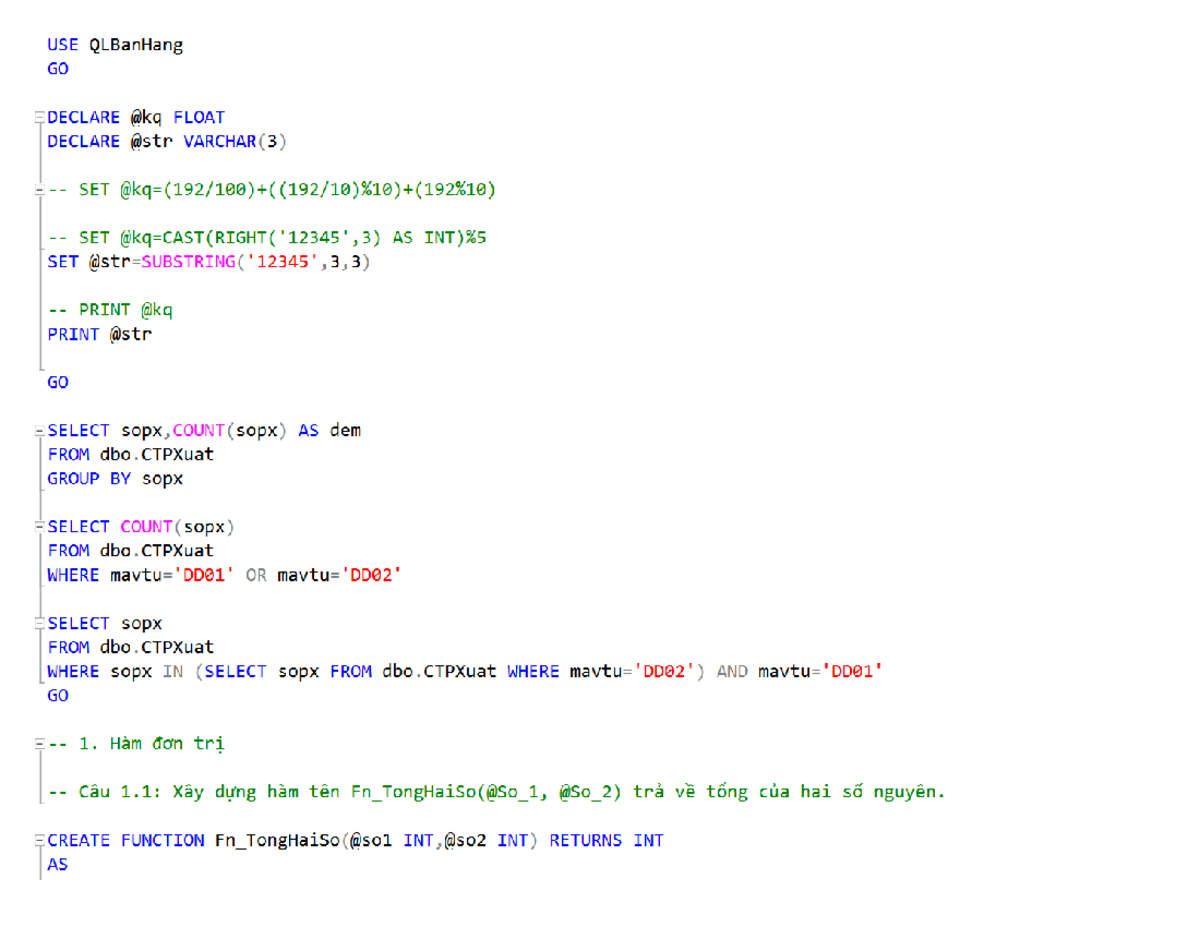
Task: Collapse the DECLARE @kq FLOAT code block
Action: [38, 117]
